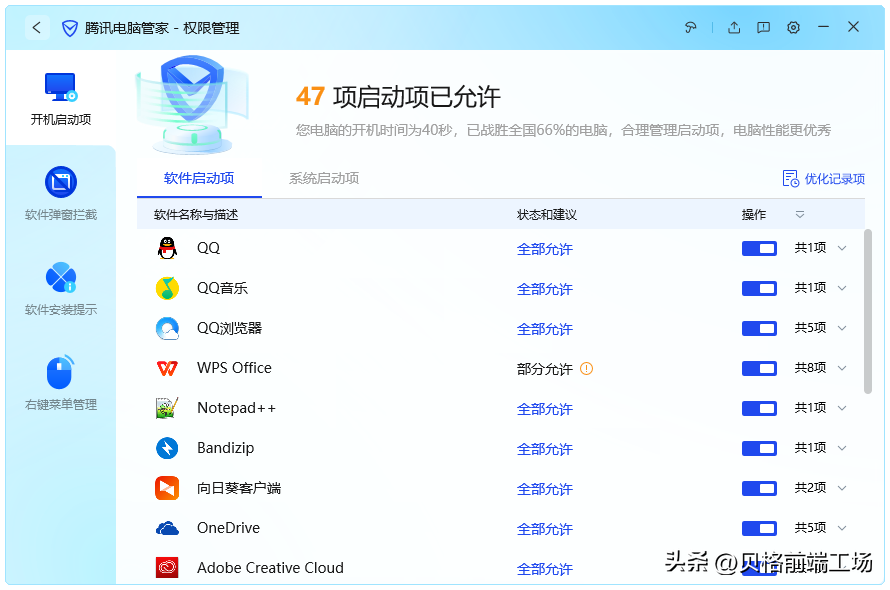The width and height of the screenshot is (890, 590).
Task: Click the QQ浏览器 app icon
Action: click(167, 328)
